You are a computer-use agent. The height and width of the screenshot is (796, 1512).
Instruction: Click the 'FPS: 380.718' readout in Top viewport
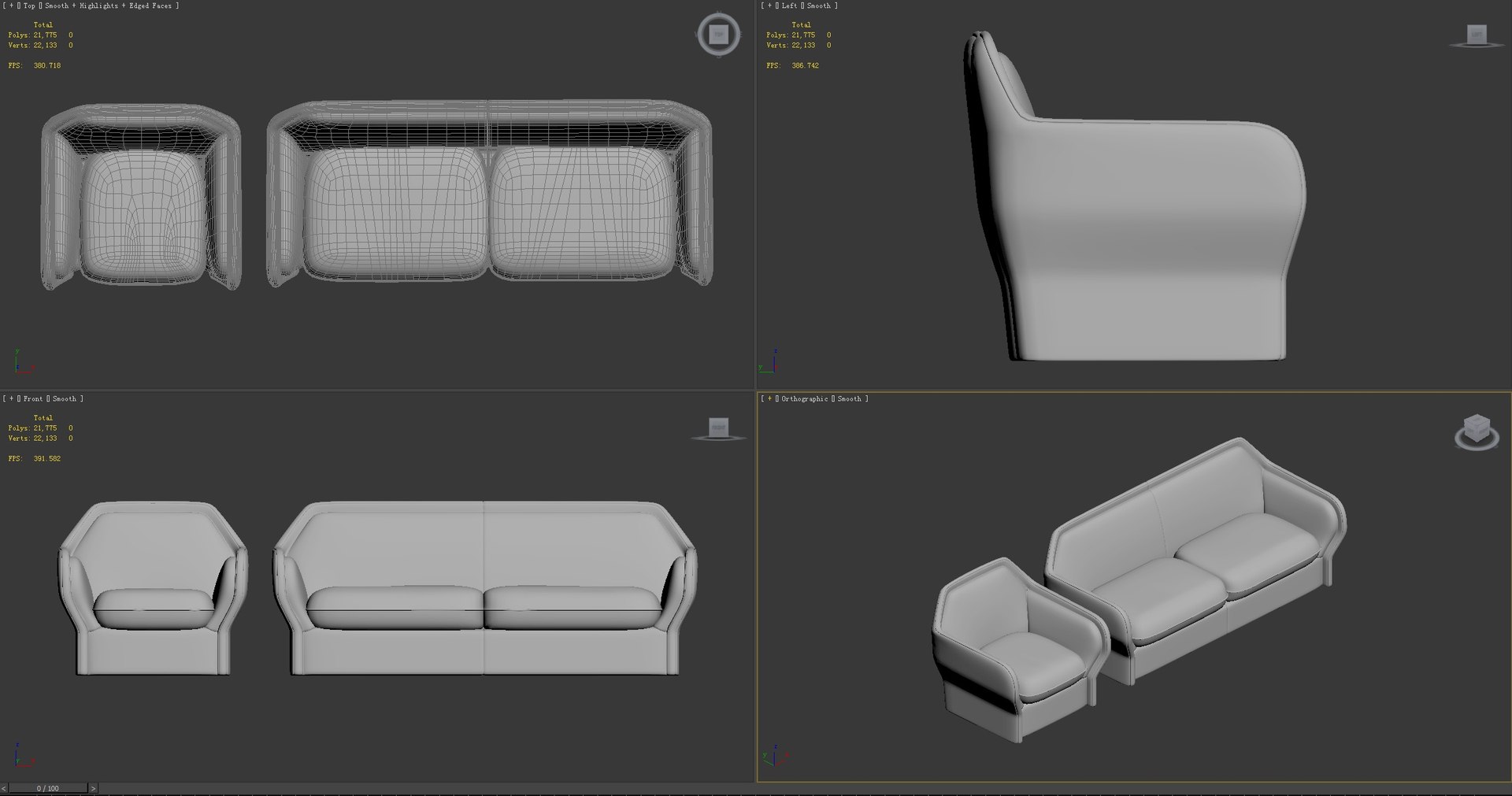coord(35,65)
